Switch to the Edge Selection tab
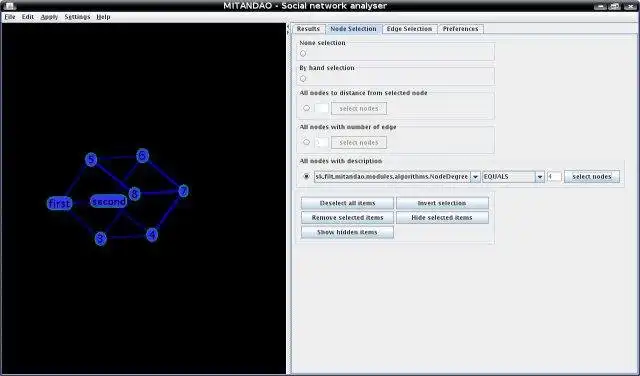 [x=409, y=29]
